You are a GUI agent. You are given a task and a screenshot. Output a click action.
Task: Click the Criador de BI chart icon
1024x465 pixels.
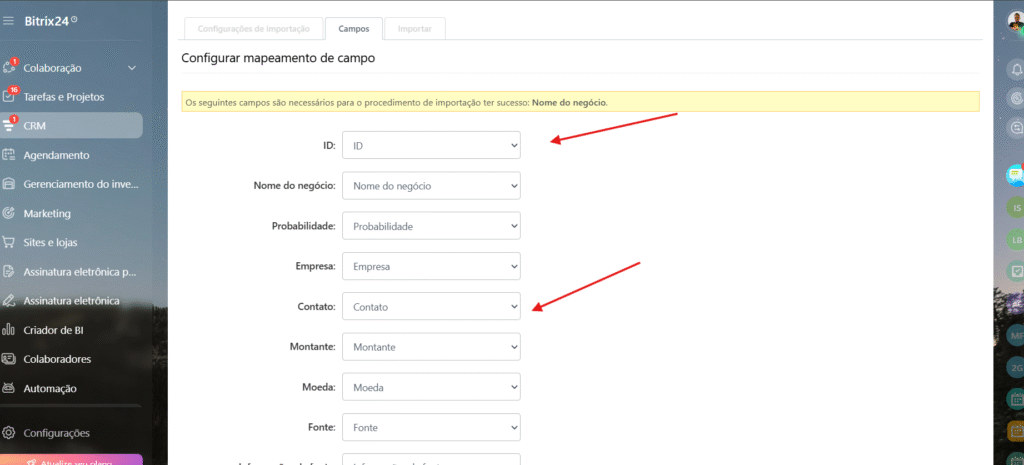pyautogui.click(x=10, y=330)
